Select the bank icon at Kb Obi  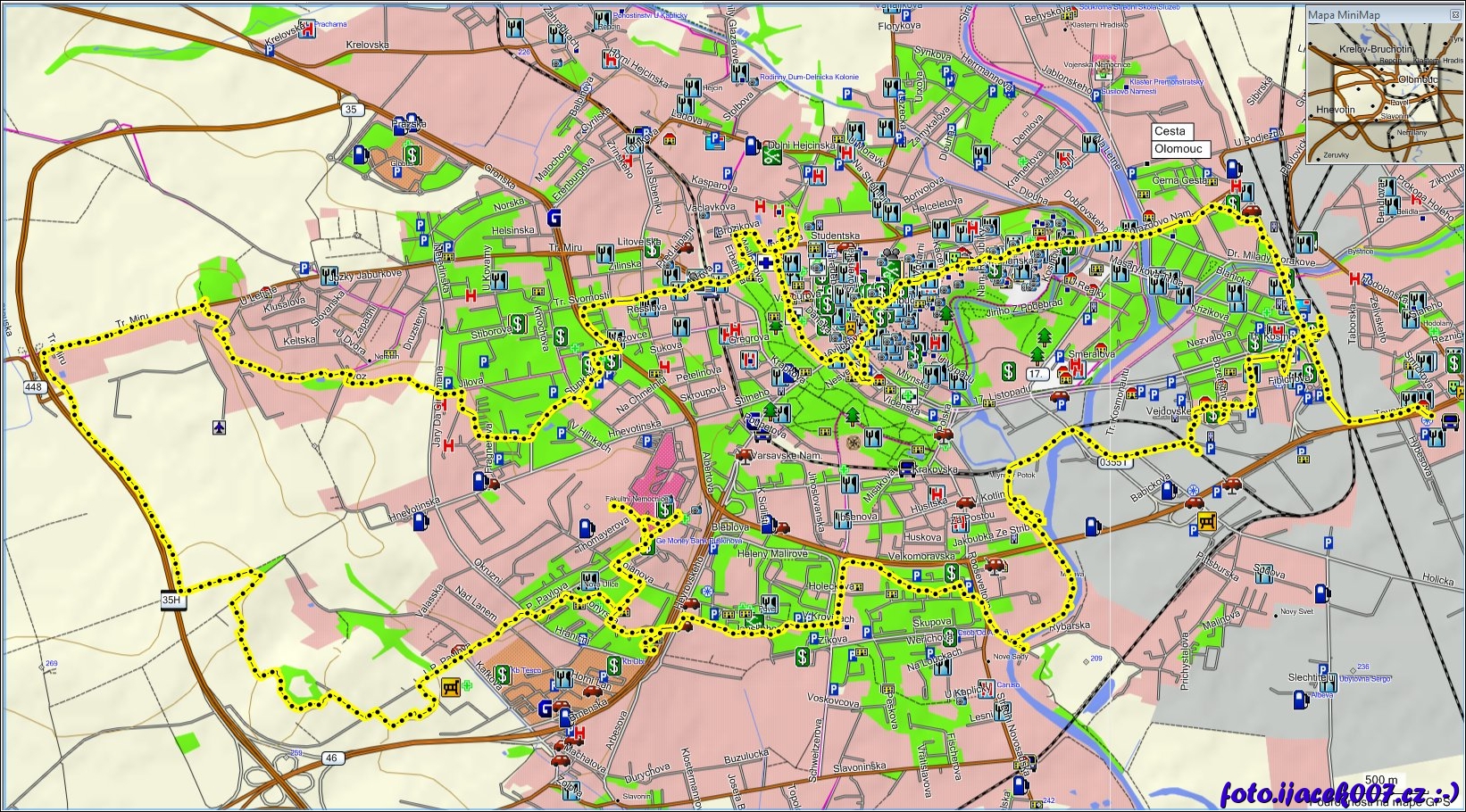614,665
